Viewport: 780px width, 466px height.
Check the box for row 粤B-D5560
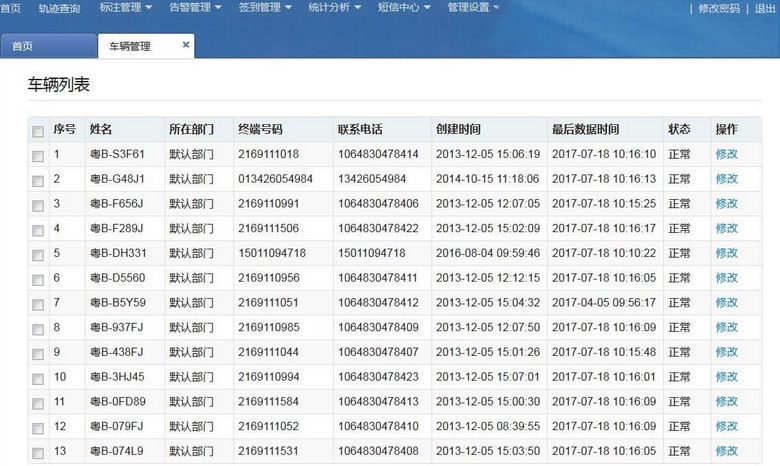point(38,280)
